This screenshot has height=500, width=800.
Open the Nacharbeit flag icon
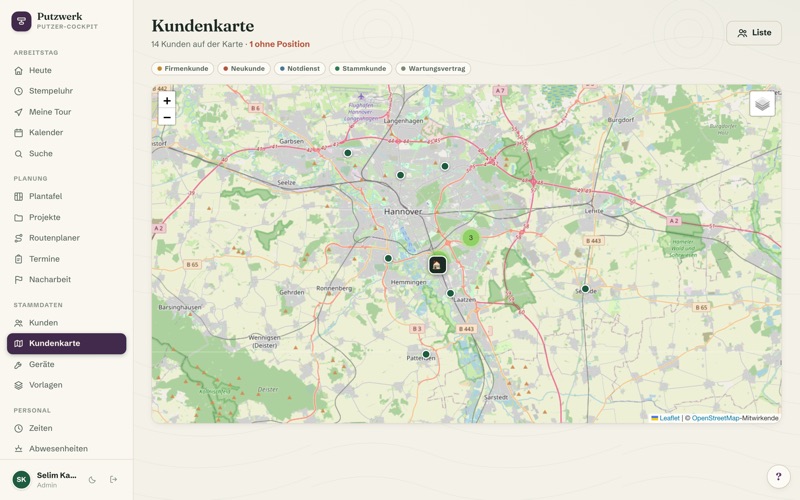[x=18, y=280]
